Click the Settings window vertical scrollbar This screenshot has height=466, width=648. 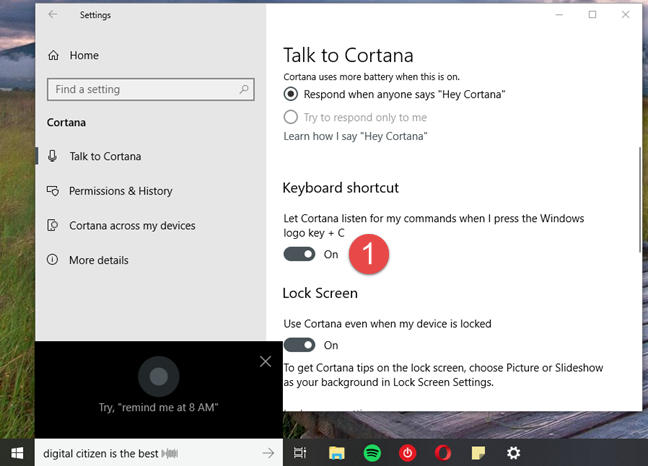pyautogui.click(x=640, y=200)
